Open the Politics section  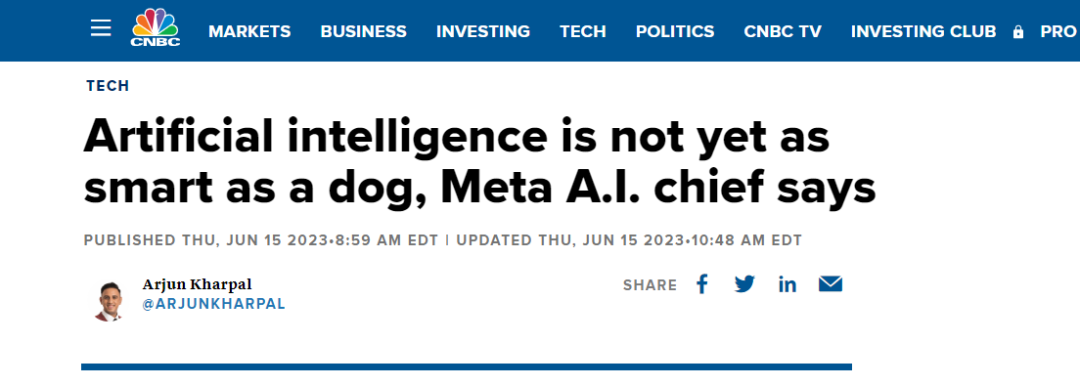tap(675, 32)
